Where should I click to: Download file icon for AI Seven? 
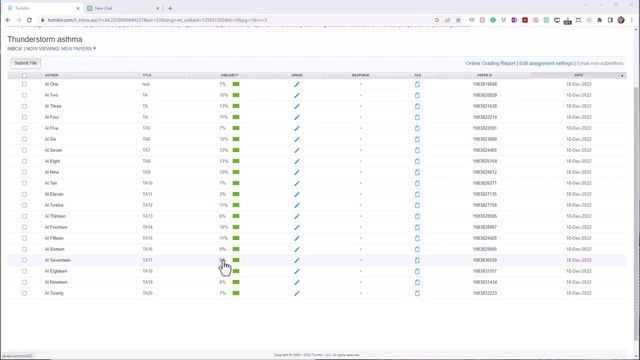click(x=417, y=151)
